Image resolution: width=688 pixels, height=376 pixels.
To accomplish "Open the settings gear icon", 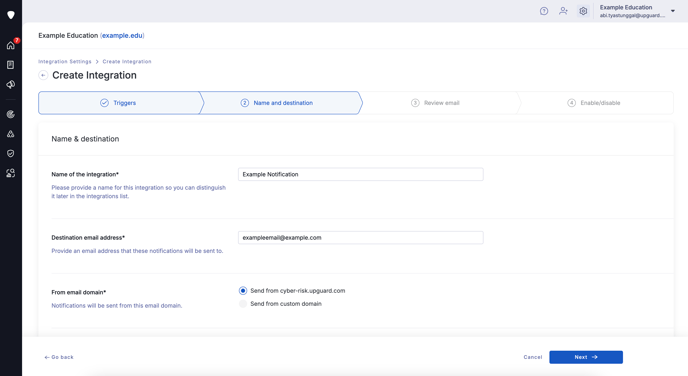I will click(x=583, y=11).
